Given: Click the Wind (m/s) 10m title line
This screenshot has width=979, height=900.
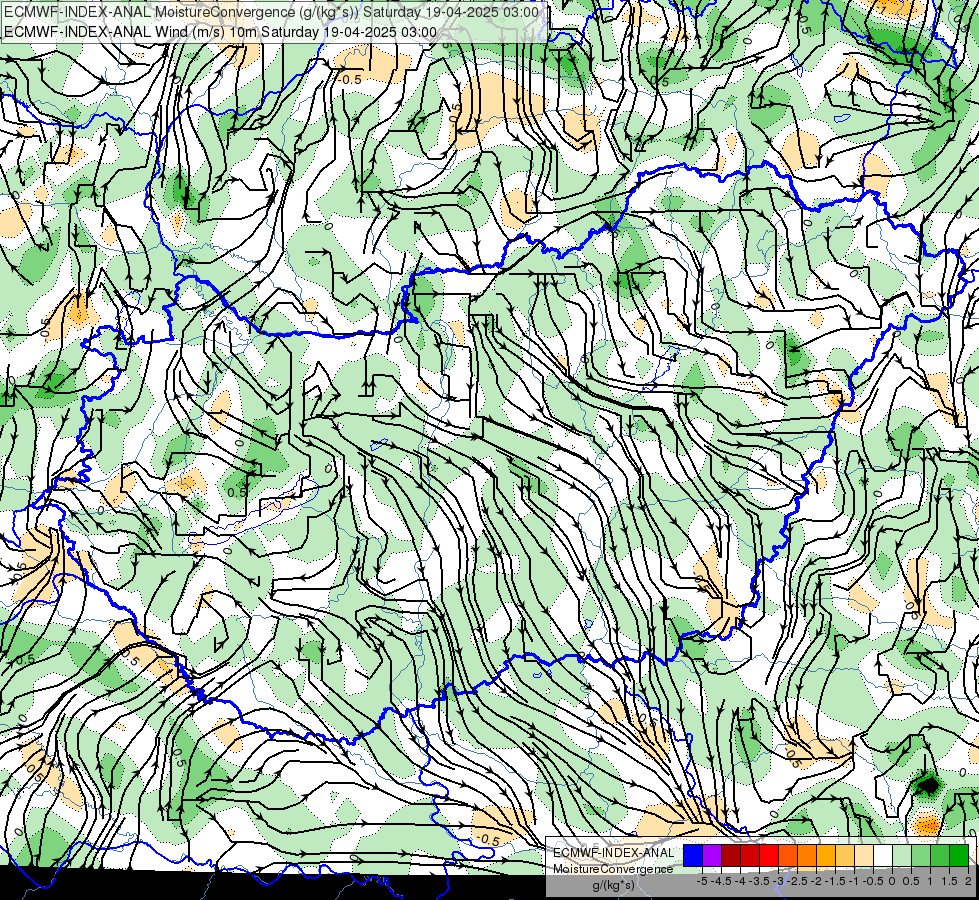Looking at the screenshot, I should 220,32.
